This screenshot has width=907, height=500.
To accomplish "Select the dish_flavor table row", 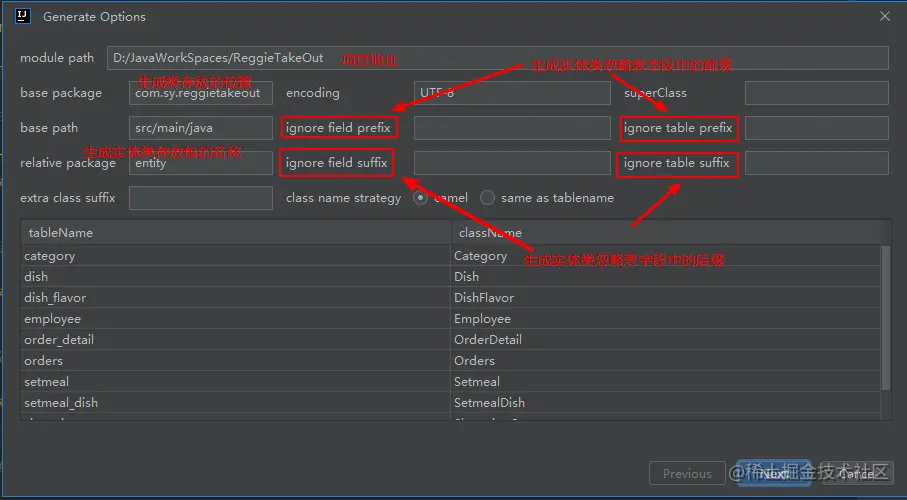I will 451,298.
